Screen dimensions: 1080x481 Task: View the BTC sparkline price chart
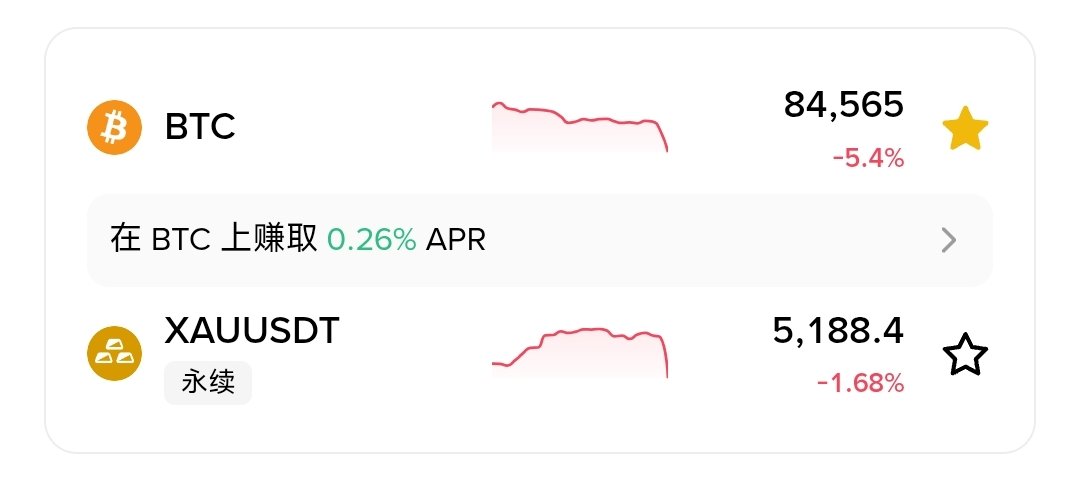point(579,125)
